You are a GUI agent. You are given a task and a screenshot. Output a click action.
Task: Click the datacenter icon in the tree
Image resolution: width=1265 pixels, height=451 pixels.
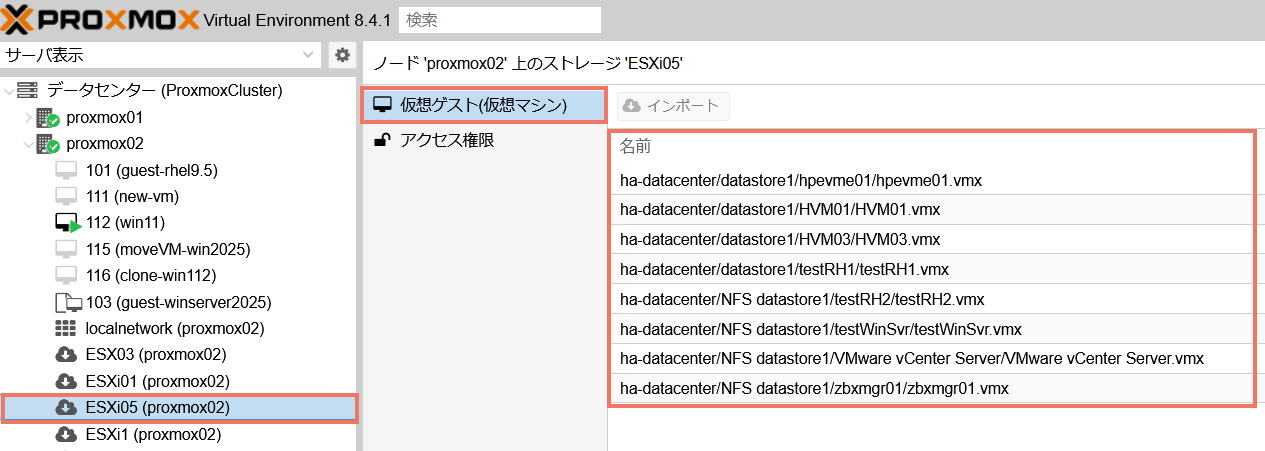tap(28, 91)
